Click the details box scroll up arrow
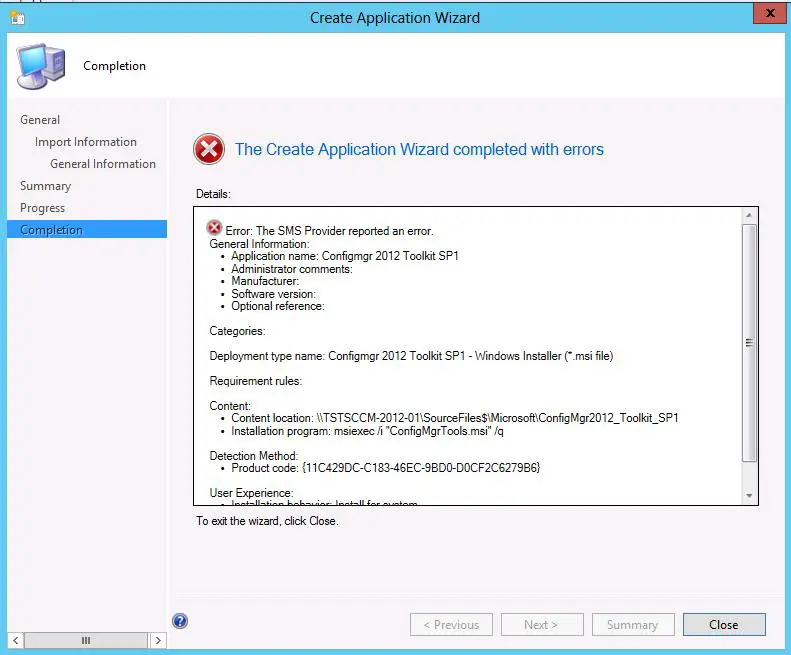The height and width of the screenshot is (655, 791). click(x=749, y=215)
